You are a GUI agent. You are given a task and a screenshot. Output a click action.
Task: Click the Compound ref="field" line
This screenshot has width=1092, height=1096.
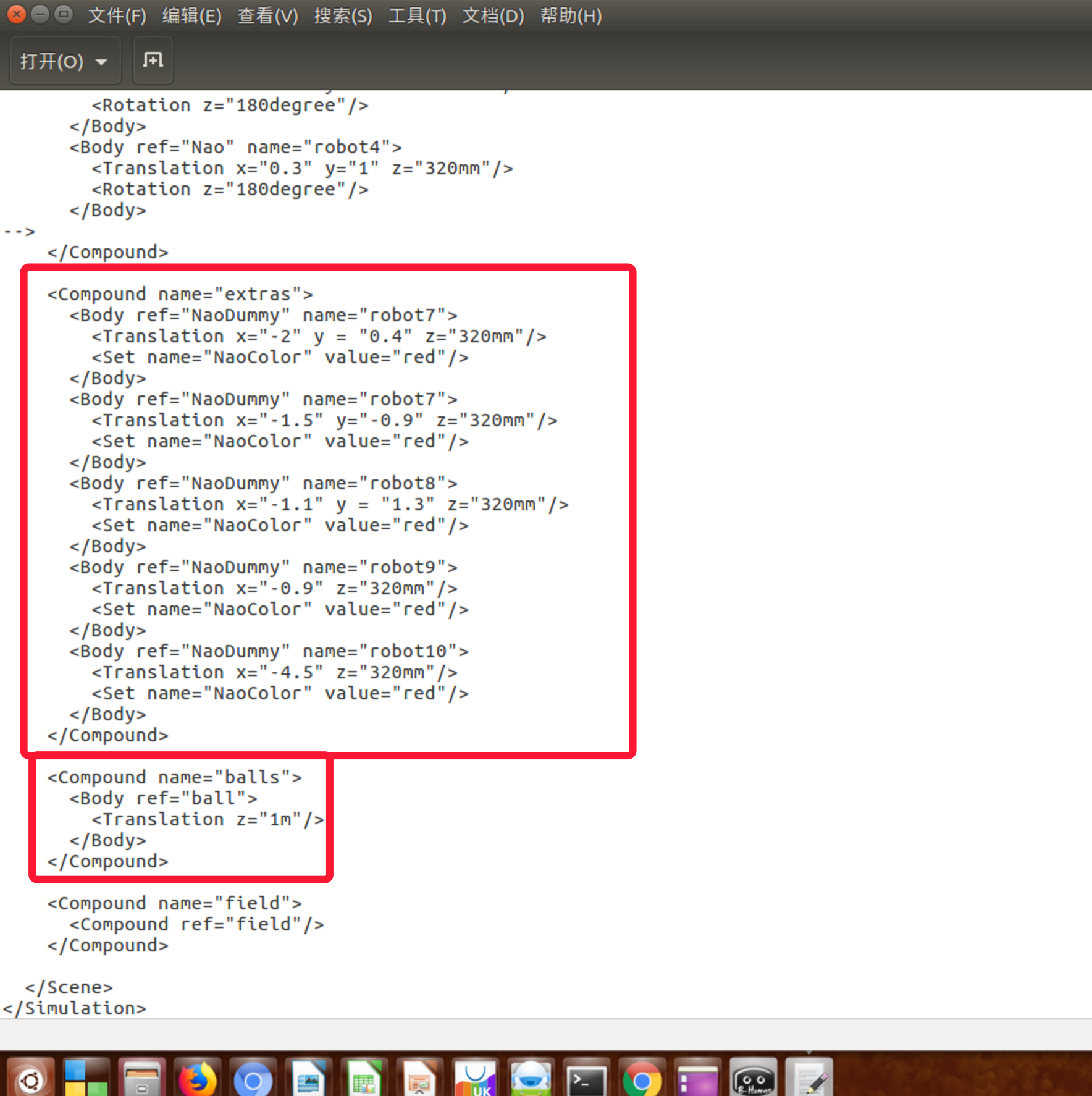point(197,924)
